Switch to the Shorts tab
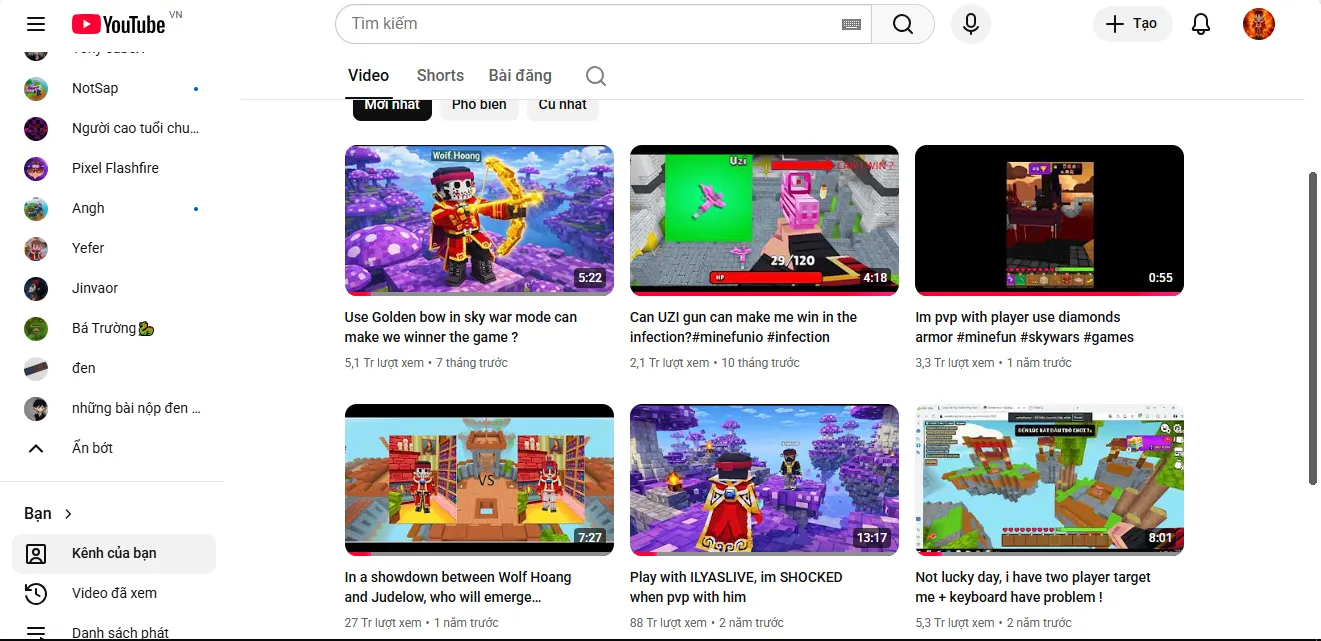This screenshot has width=1321, height=641. (440, 76)
